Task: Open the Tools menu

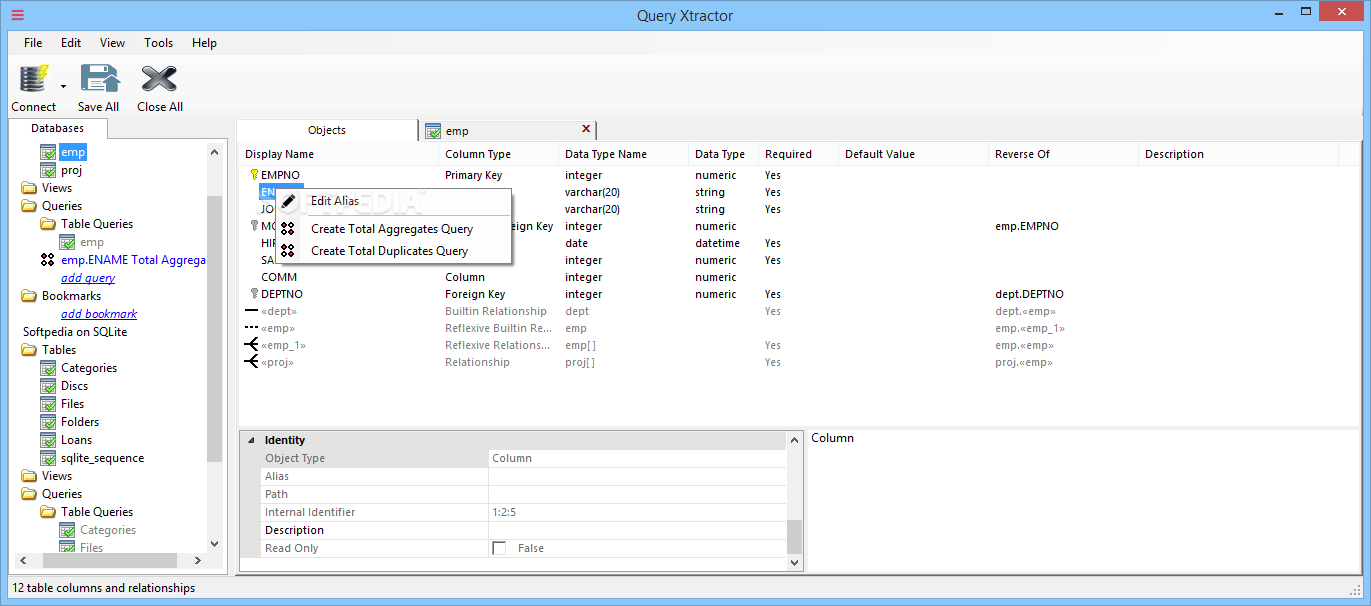Action: (158, 43)
